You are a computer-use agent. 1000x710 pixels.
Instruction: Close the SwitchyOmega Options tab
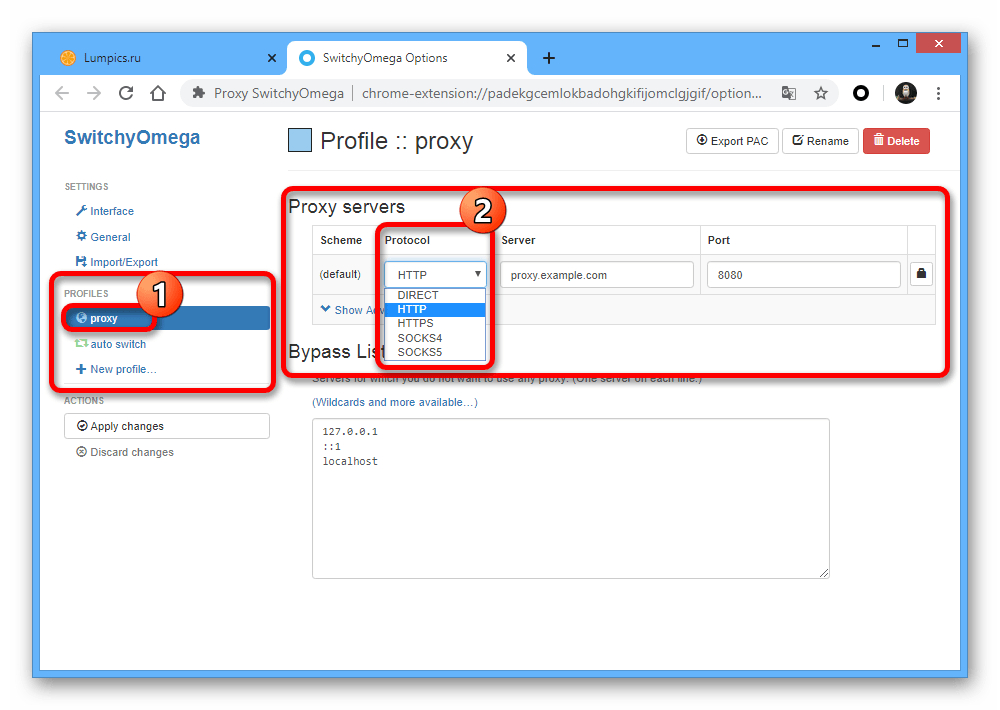(511, 58)
